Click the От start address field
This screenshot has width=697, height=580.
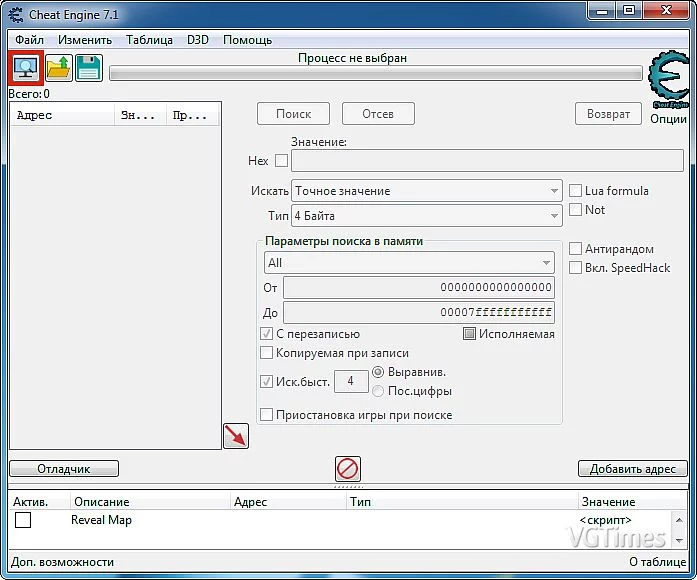[x=419, y=288]
